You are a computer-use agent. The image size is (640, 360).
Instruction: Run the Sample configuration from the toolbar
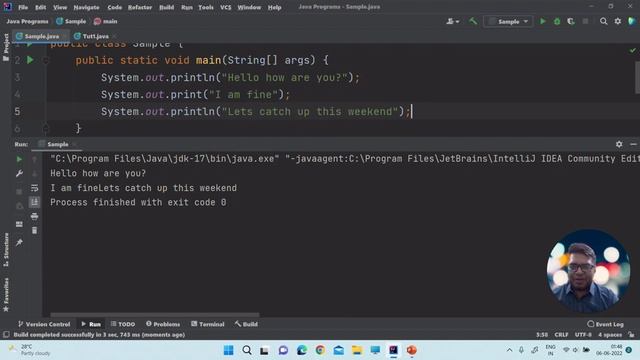(542, 21)
